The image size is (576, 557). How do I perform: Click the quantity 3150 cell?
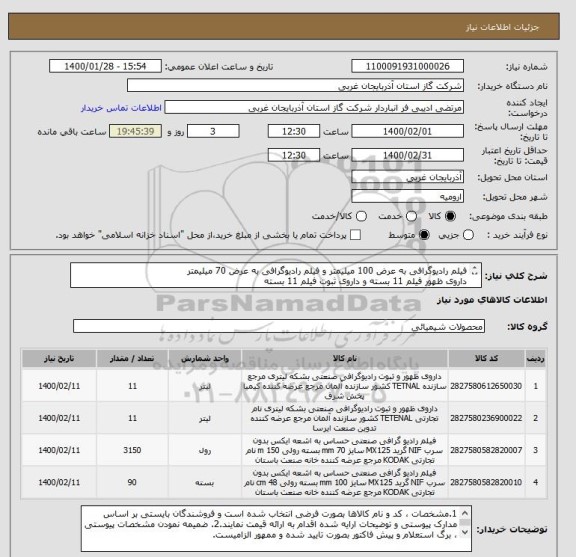[x=132, y=450]
